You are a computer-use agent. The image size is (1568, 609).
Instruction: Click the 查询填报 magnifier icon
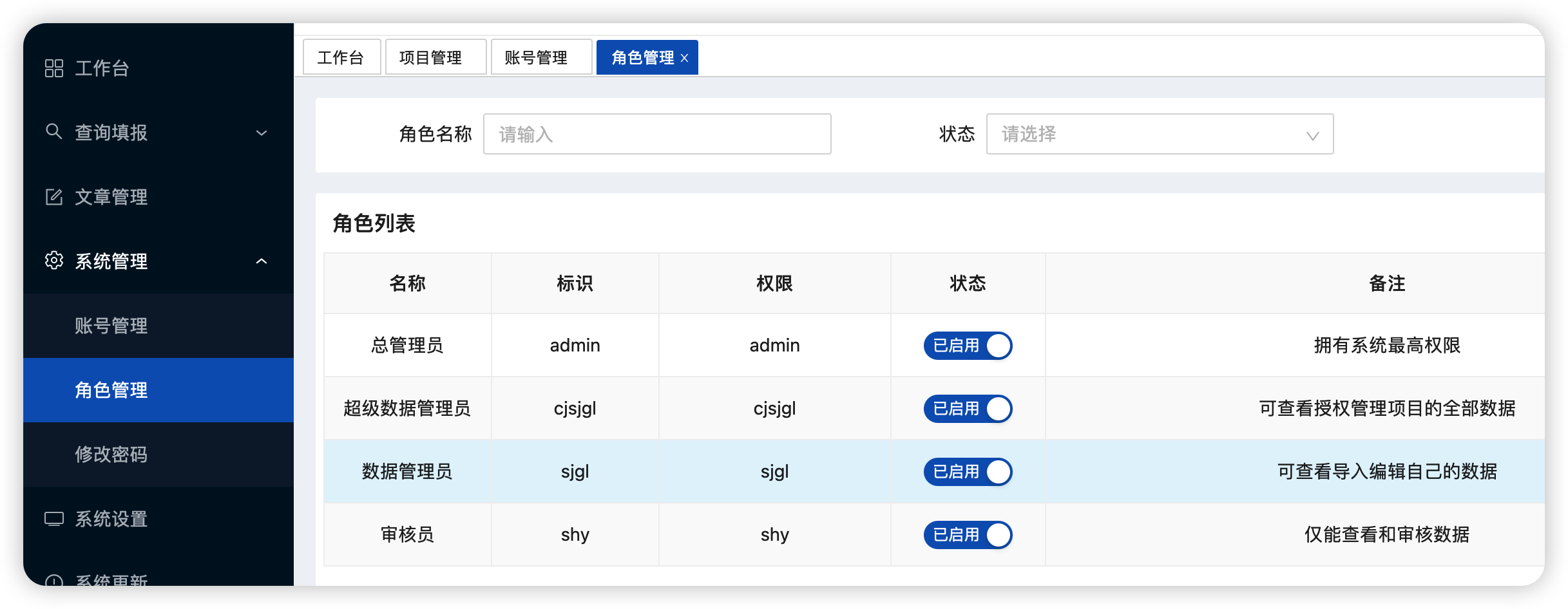tap(54, 132)
